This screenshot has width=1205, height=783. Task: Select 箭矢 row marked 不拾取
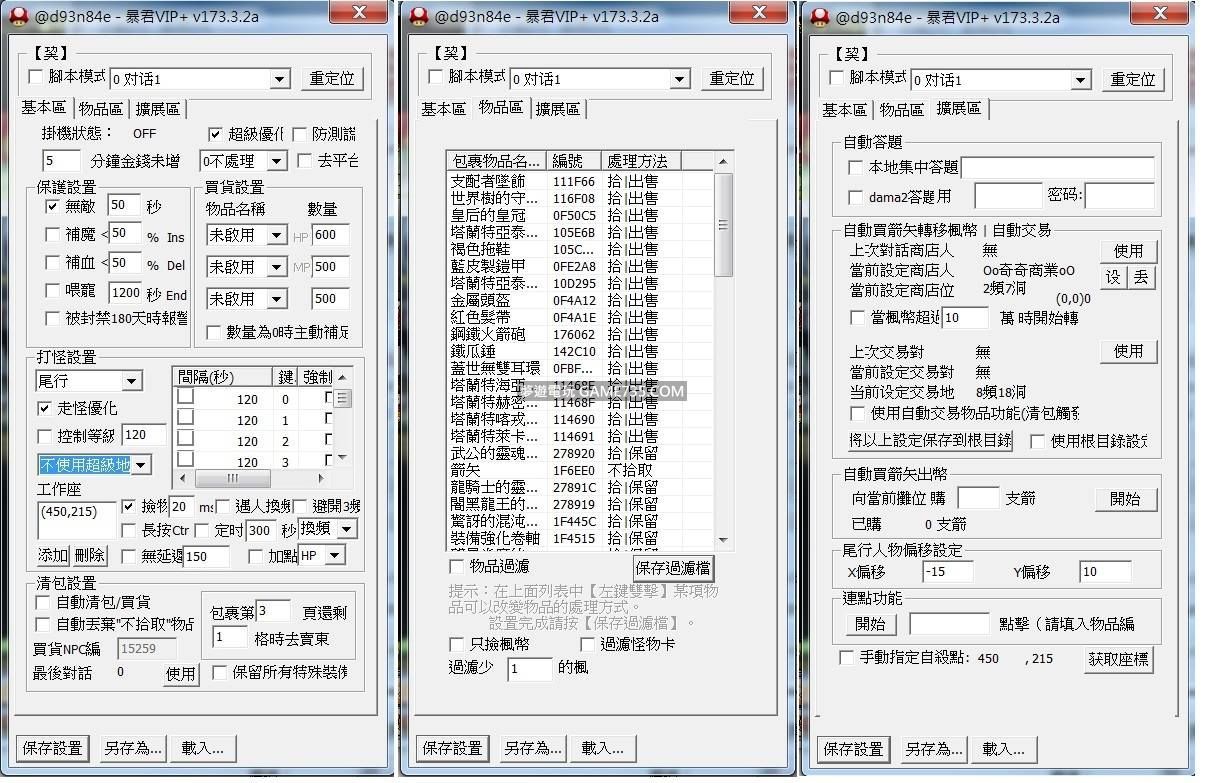[x=580, y=470]
